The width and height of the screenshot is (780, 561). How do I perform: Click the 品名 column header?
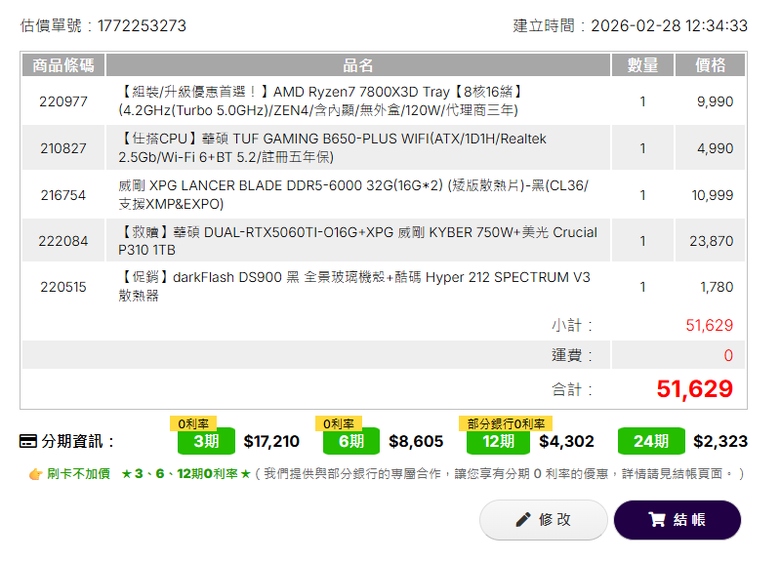click(358, 65)
